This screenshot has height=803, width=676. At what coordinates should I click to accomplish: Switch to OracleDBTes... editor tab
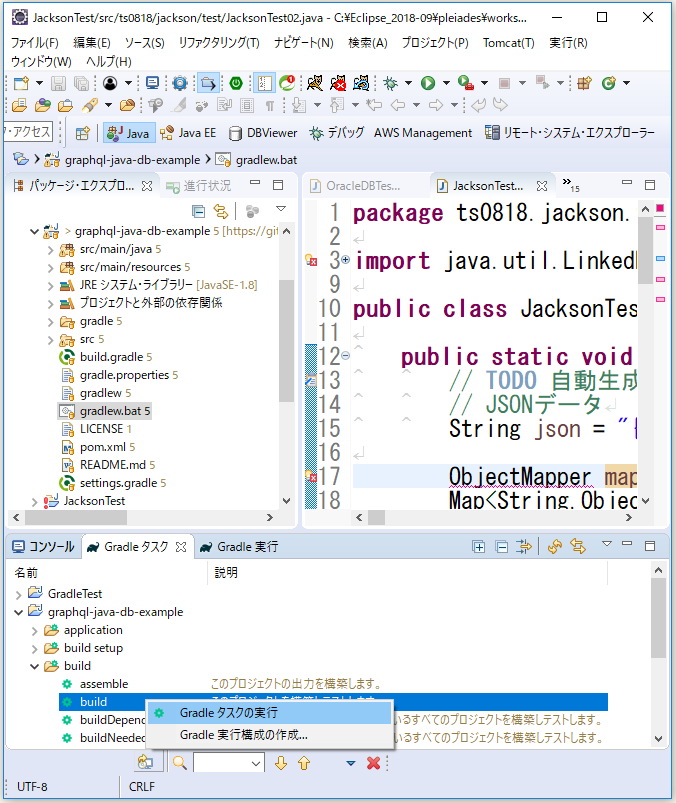(356, 186)
